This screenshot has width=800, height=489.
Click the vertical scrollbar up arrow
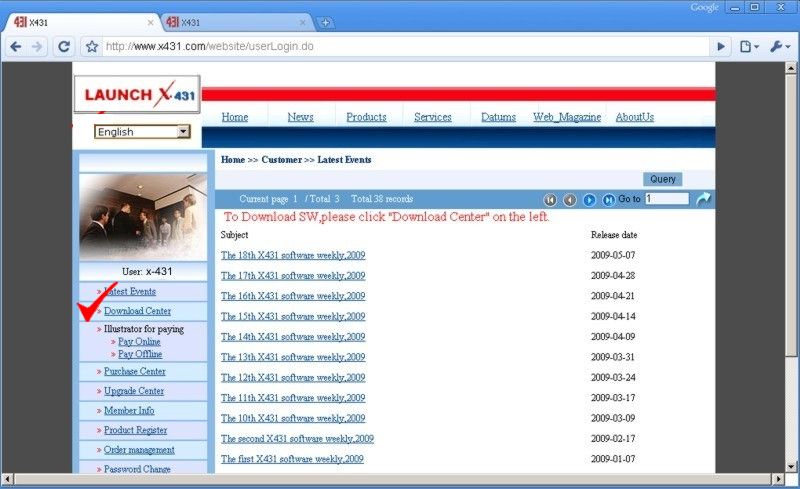coord(791,68)
